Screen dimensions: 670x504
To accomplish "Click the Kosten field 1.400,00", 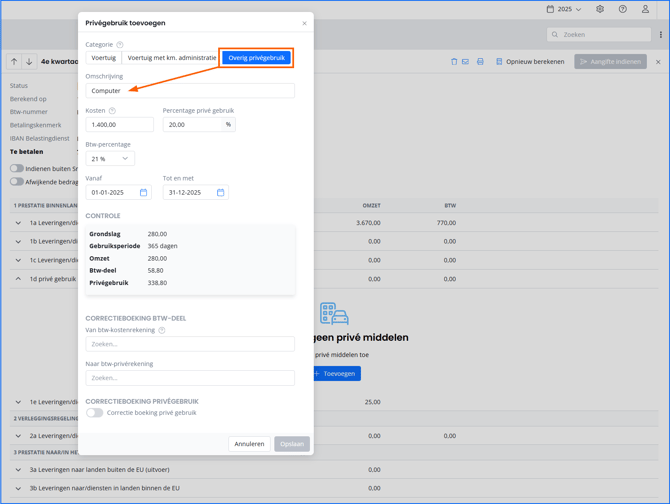I will pyautogui.click(x=120, y=124).
